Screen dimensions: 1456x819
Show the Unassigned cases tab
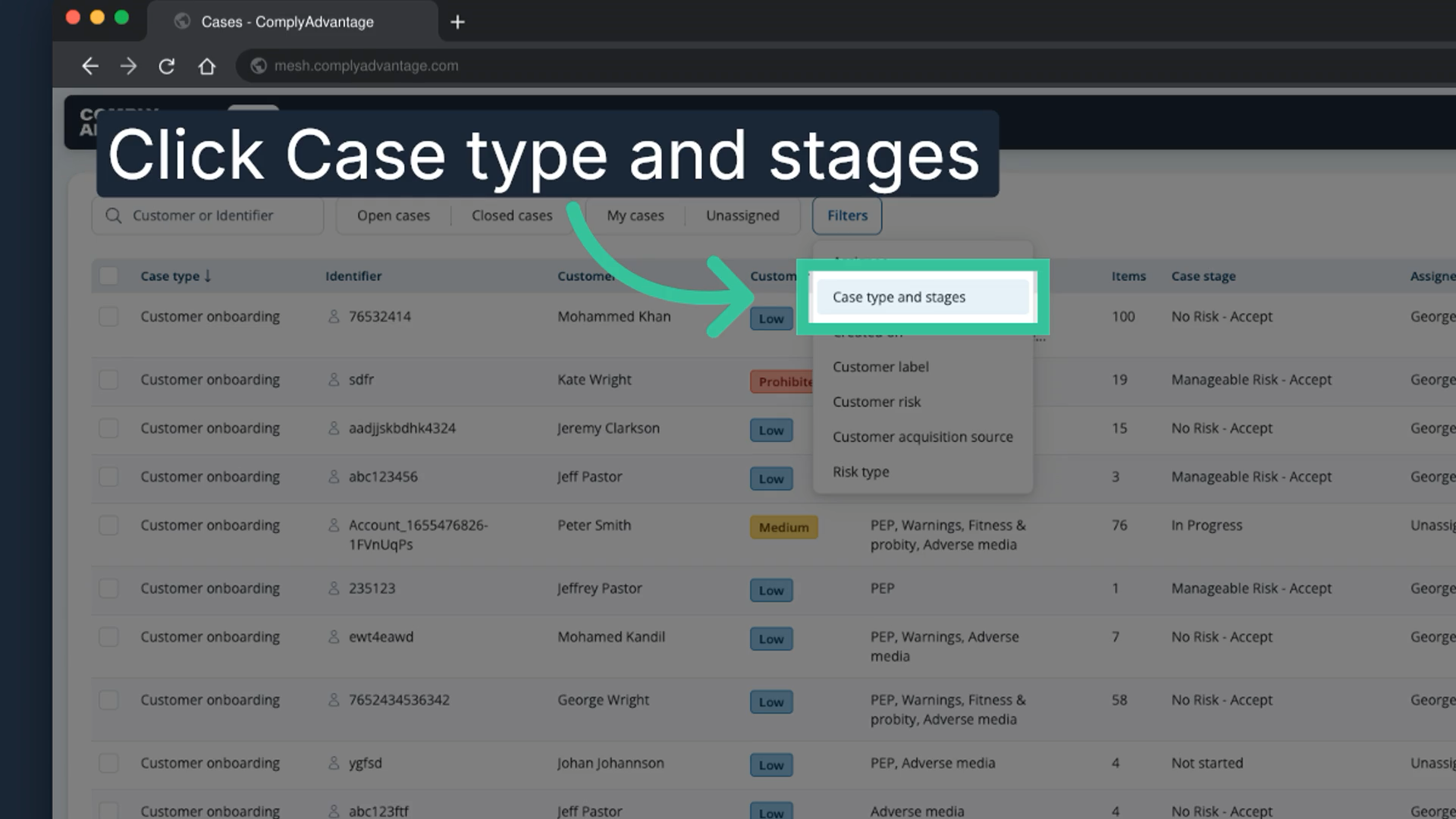click(742, 215)
